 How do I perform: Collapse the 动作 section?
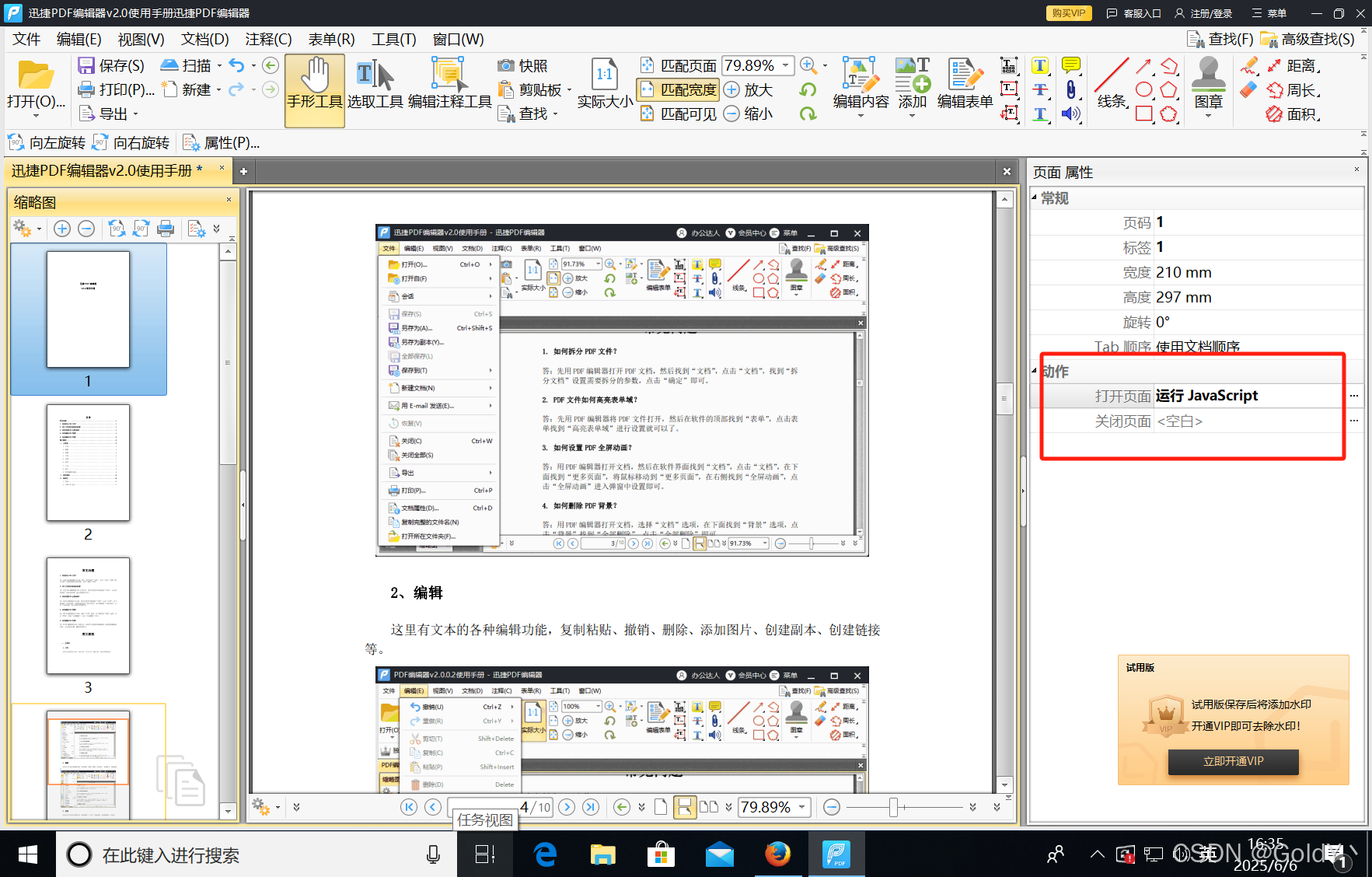pyautogui.click(x=1034, y=371)
